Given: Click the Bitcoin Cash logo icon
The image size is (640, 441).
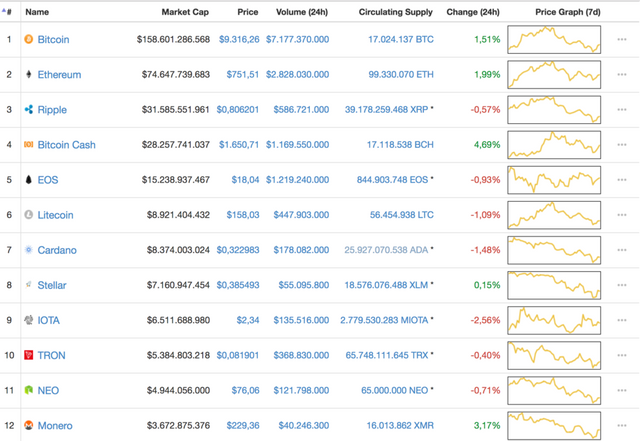Looking at the screenshot, I should tap(29, 144).
